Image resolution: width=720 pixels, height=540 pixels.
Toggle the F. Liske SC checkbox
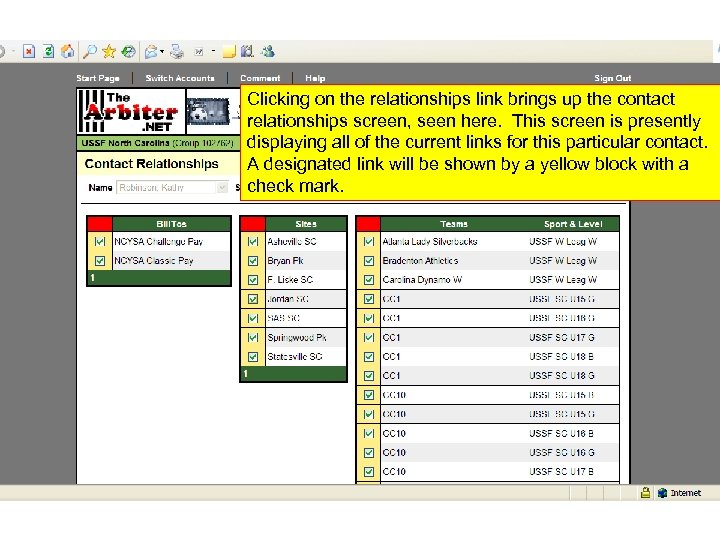(253, 280)
